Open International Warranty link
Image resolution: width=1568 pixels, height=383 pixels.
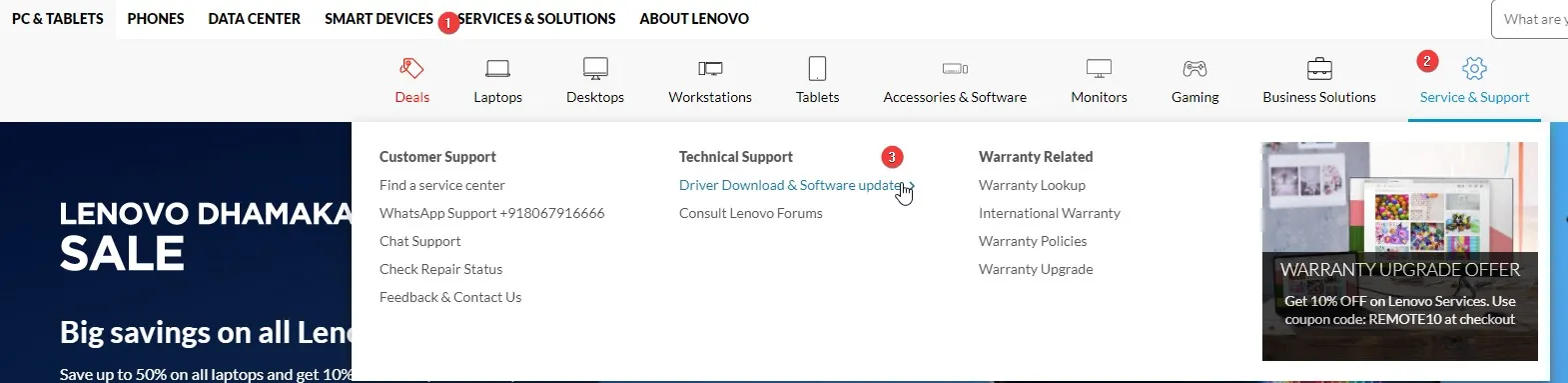tap(1050, 213)
